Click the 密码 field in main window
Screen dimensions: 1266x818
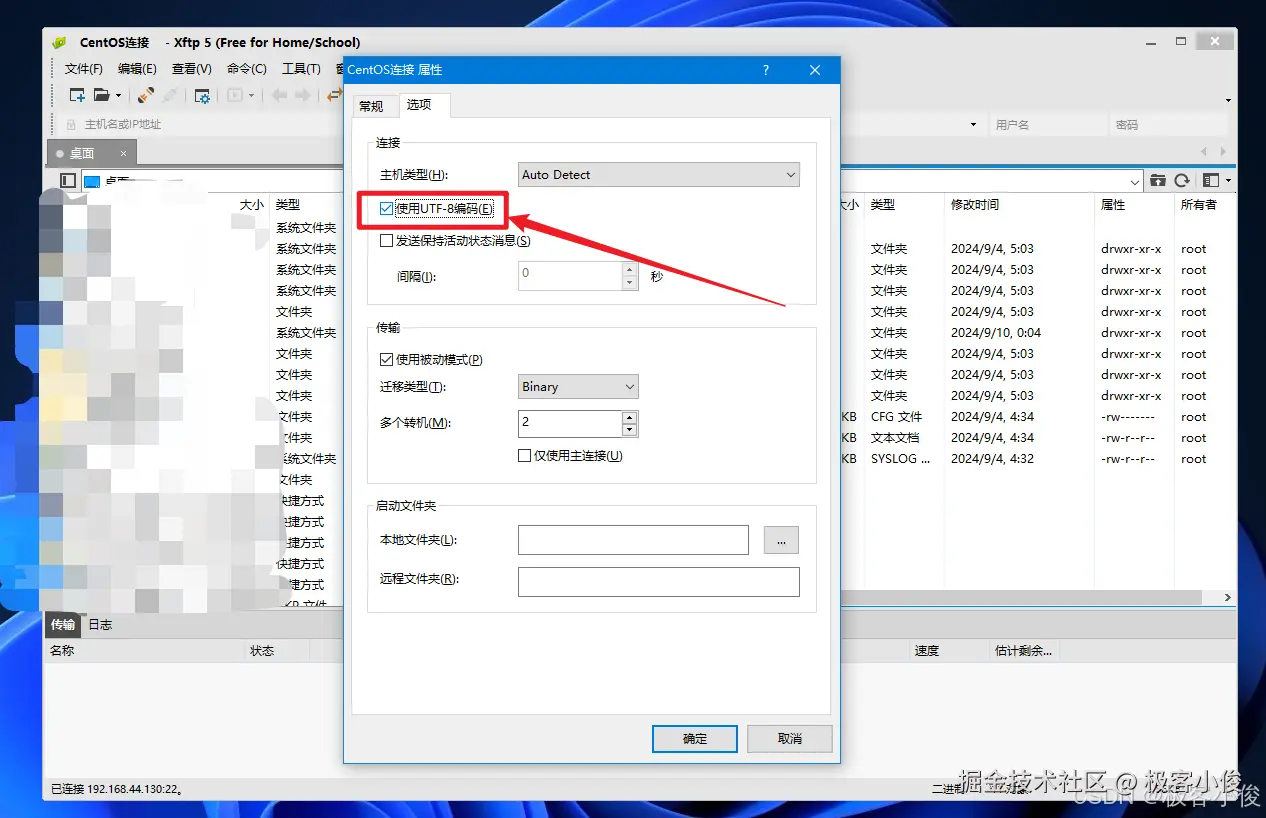click(1169, 125)
